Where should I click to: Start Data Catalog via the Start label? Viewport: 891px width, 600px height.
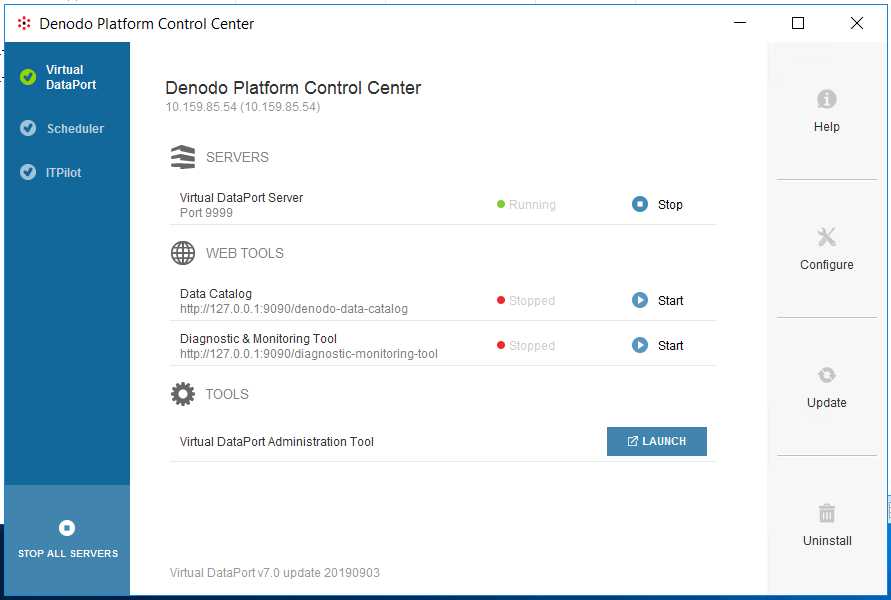671,301
